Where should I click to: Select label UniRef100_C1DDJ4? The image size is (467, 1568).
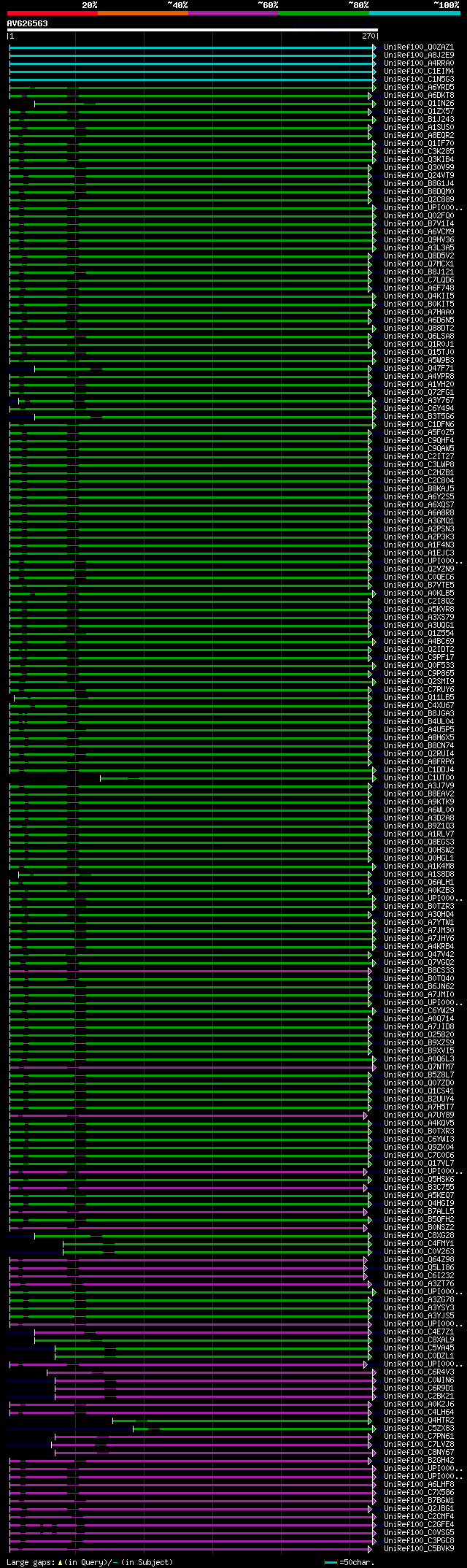pos(419,769)
